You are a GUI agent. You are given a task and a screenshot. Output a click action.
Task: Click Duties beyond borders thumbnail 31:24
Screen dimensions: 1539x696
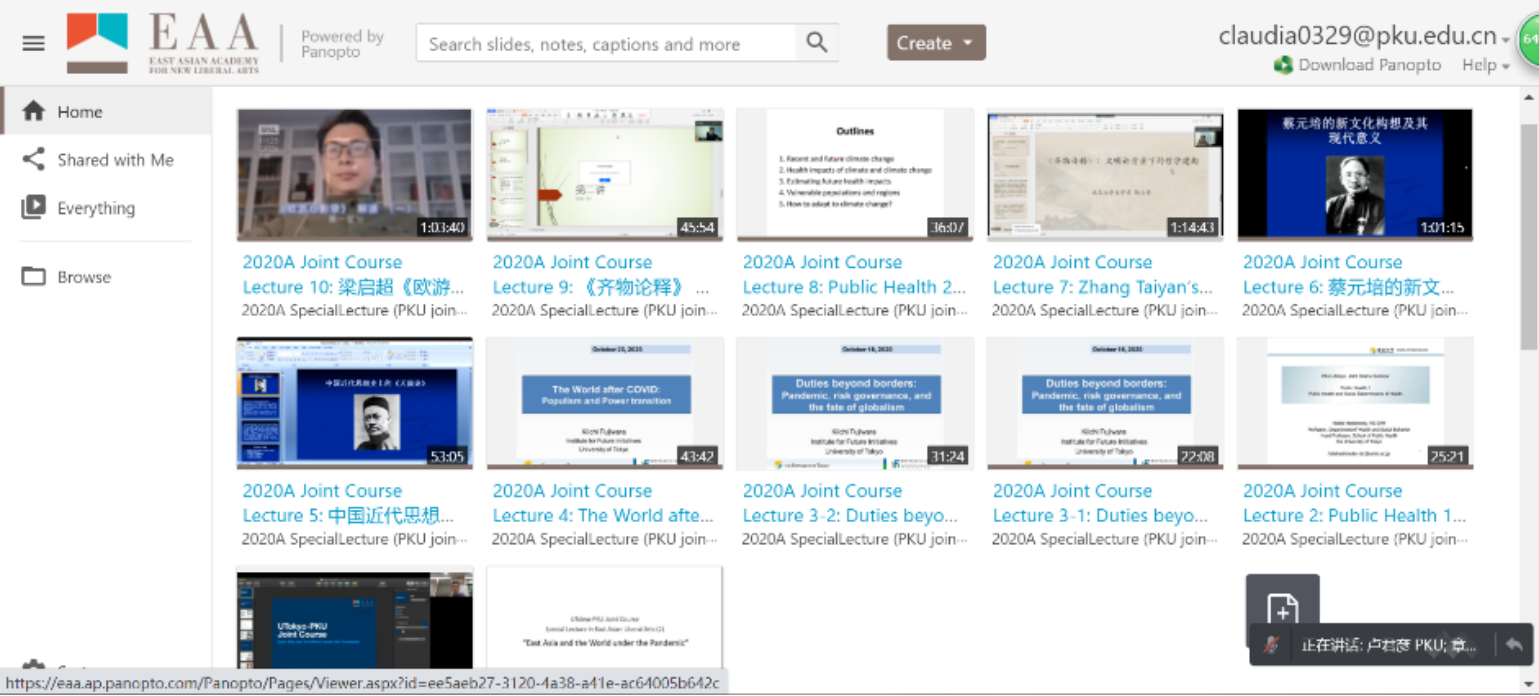(x=855, y=403)
